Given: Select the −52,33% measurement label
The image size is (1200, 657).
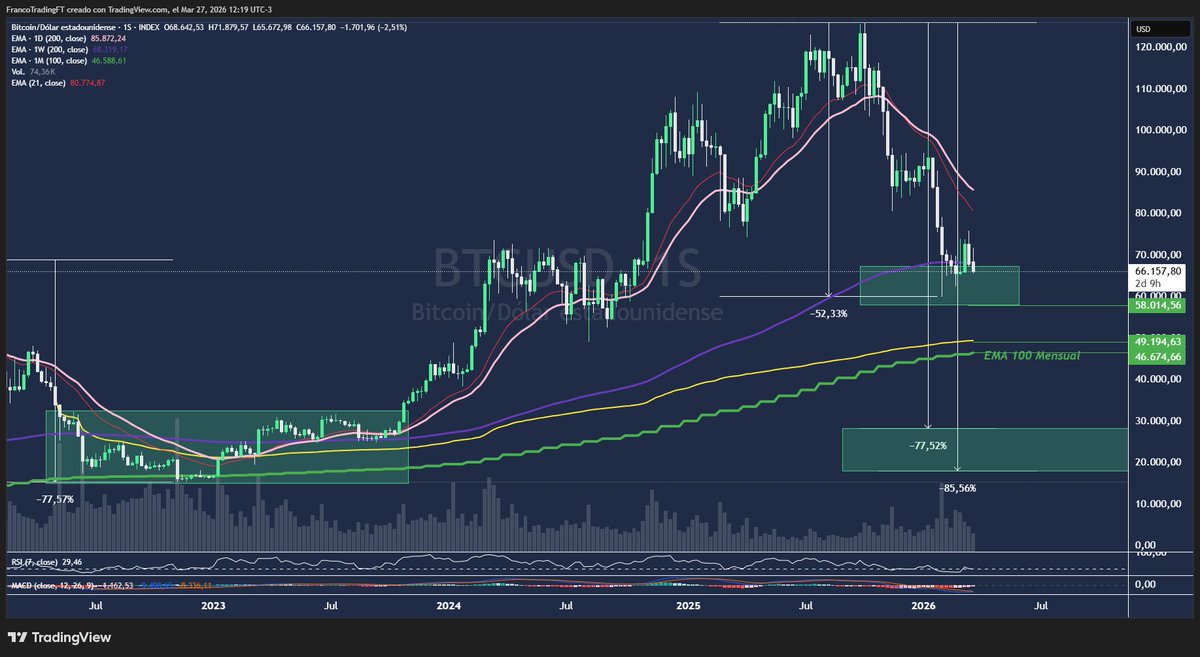Looking at the screenshot, I should [827, 314].
